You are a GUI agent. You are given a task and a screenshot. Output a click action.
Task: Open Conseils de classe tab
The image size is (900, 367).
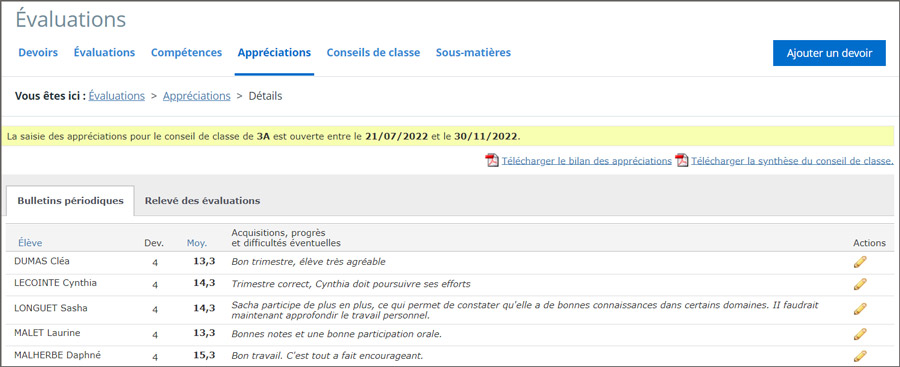[373, 53]
